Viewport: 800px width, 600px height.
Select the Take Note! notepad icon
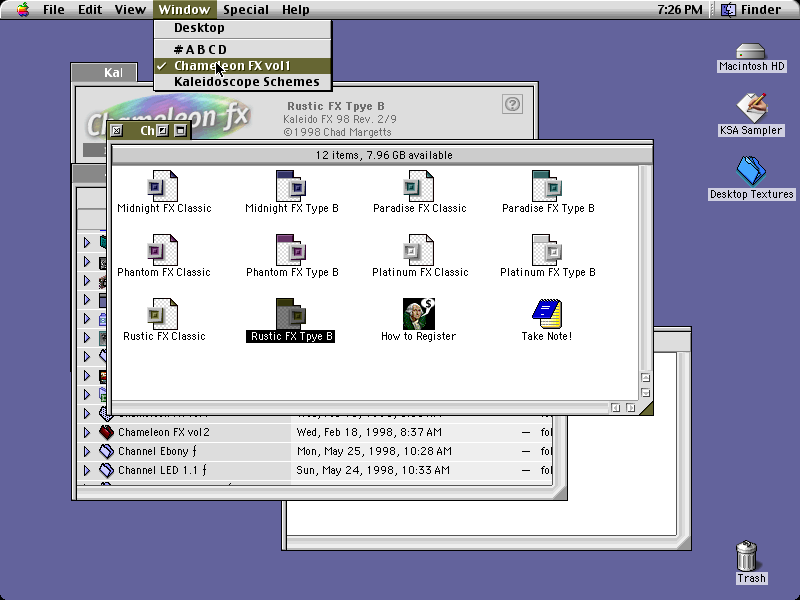click(x=547, y=314)
